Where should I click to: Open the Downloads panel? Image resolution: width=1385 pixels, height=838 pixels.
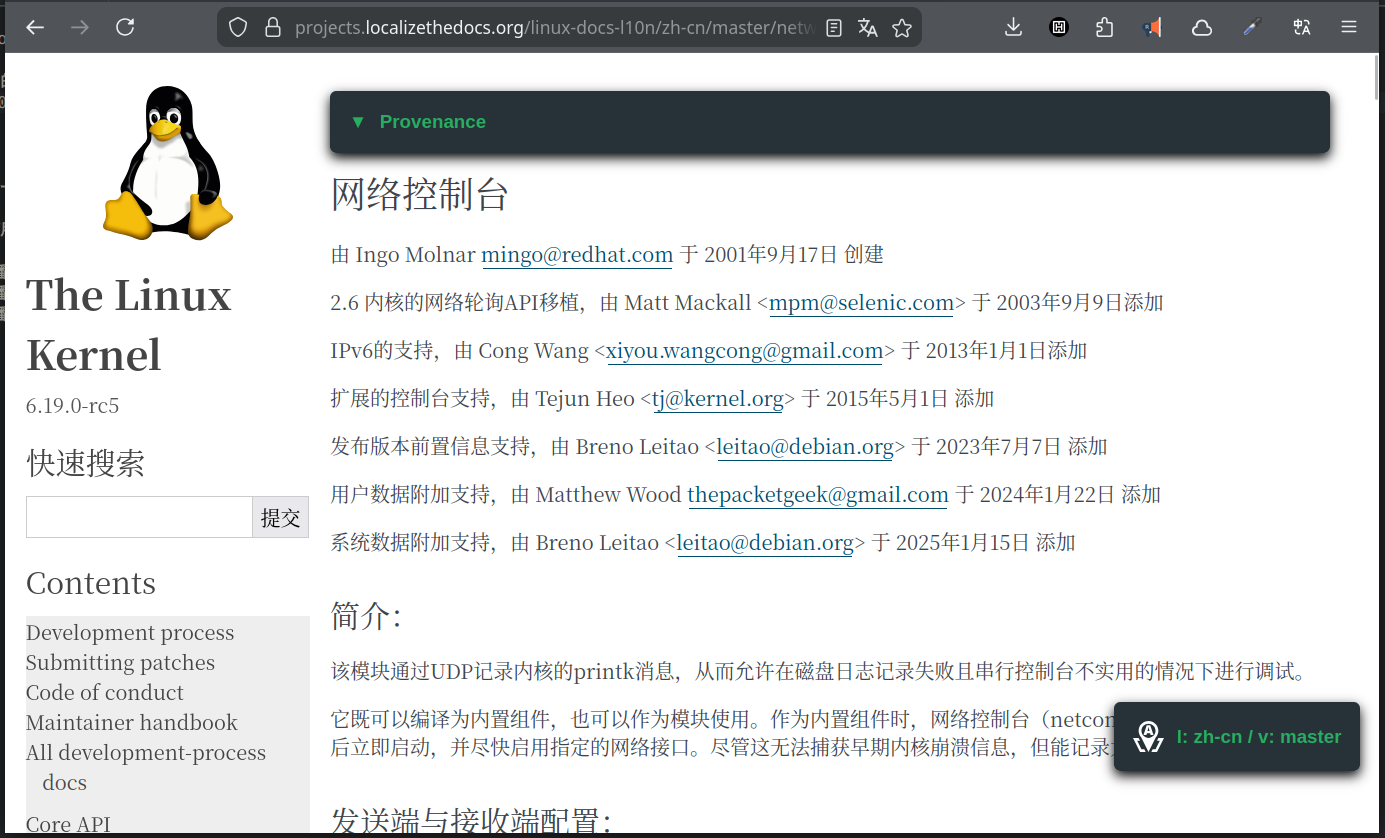click(x=1013, y=27)
